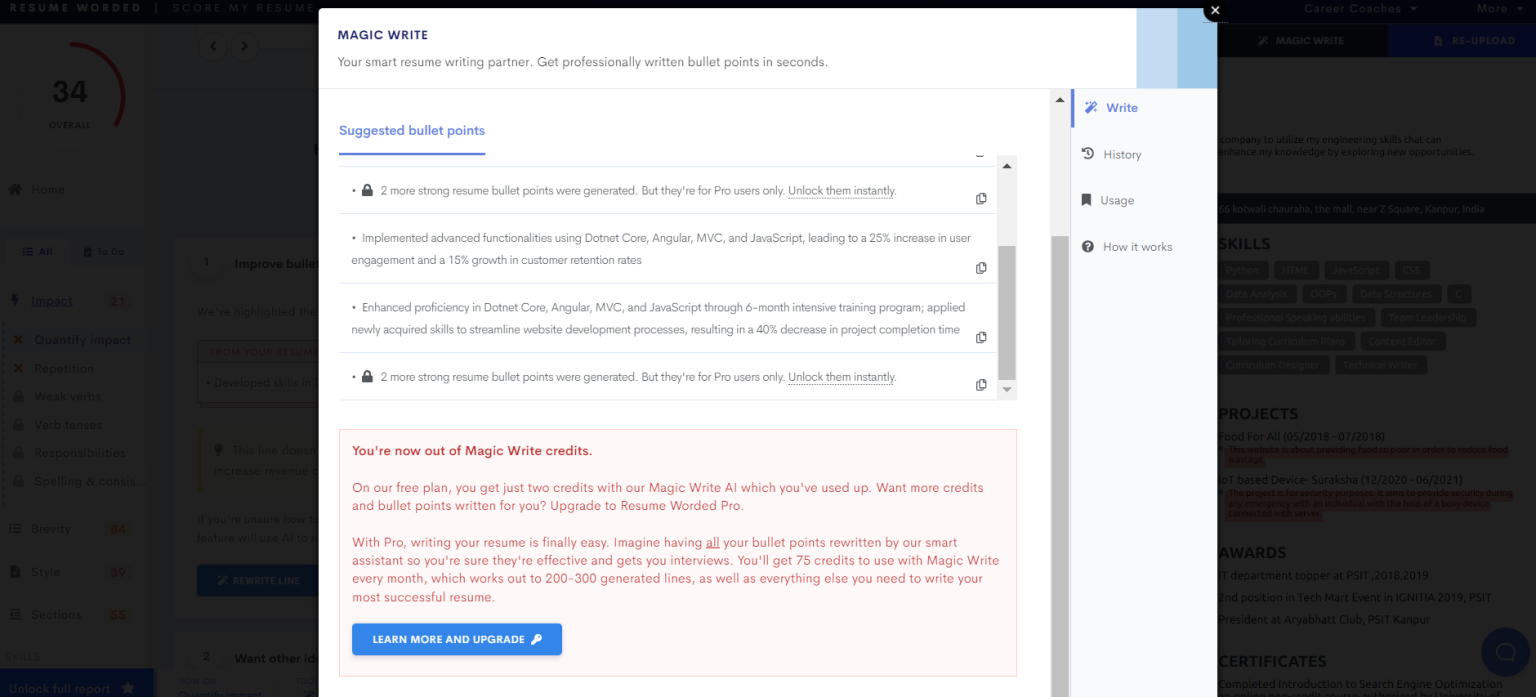Click the lightning icon next to Impact
This screenshot has width=1536, height=697.
pyautogui.click(x=14, y=300)
